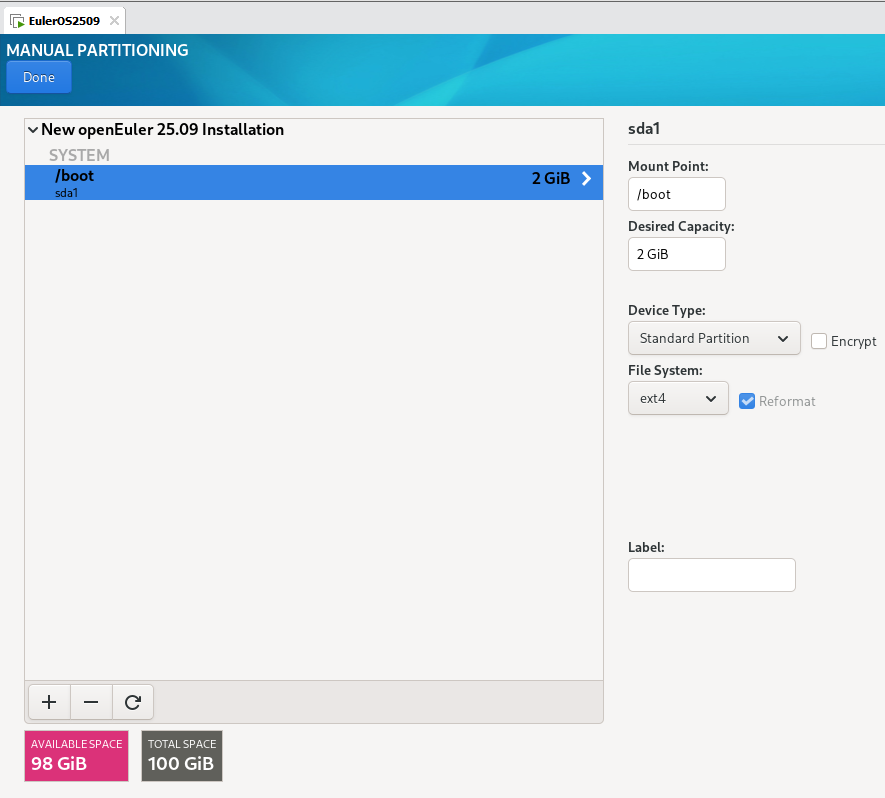The image size is (885, 798).
Task: Collapse New openEuler 25.09 Installation section
Action: pos(33,130)
